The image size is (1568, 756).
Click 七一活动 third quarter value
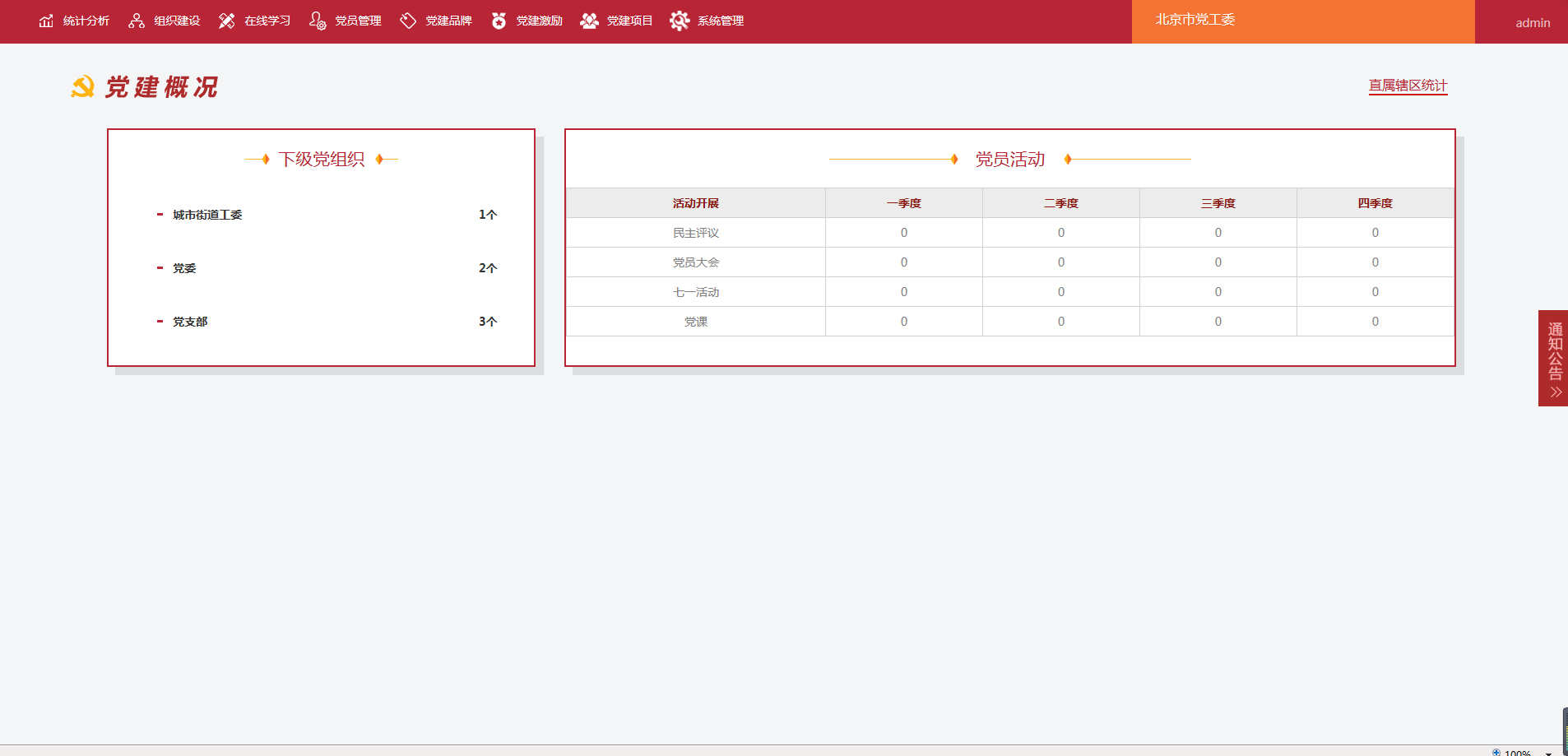pyautogui.click(x=1218, y=292)
